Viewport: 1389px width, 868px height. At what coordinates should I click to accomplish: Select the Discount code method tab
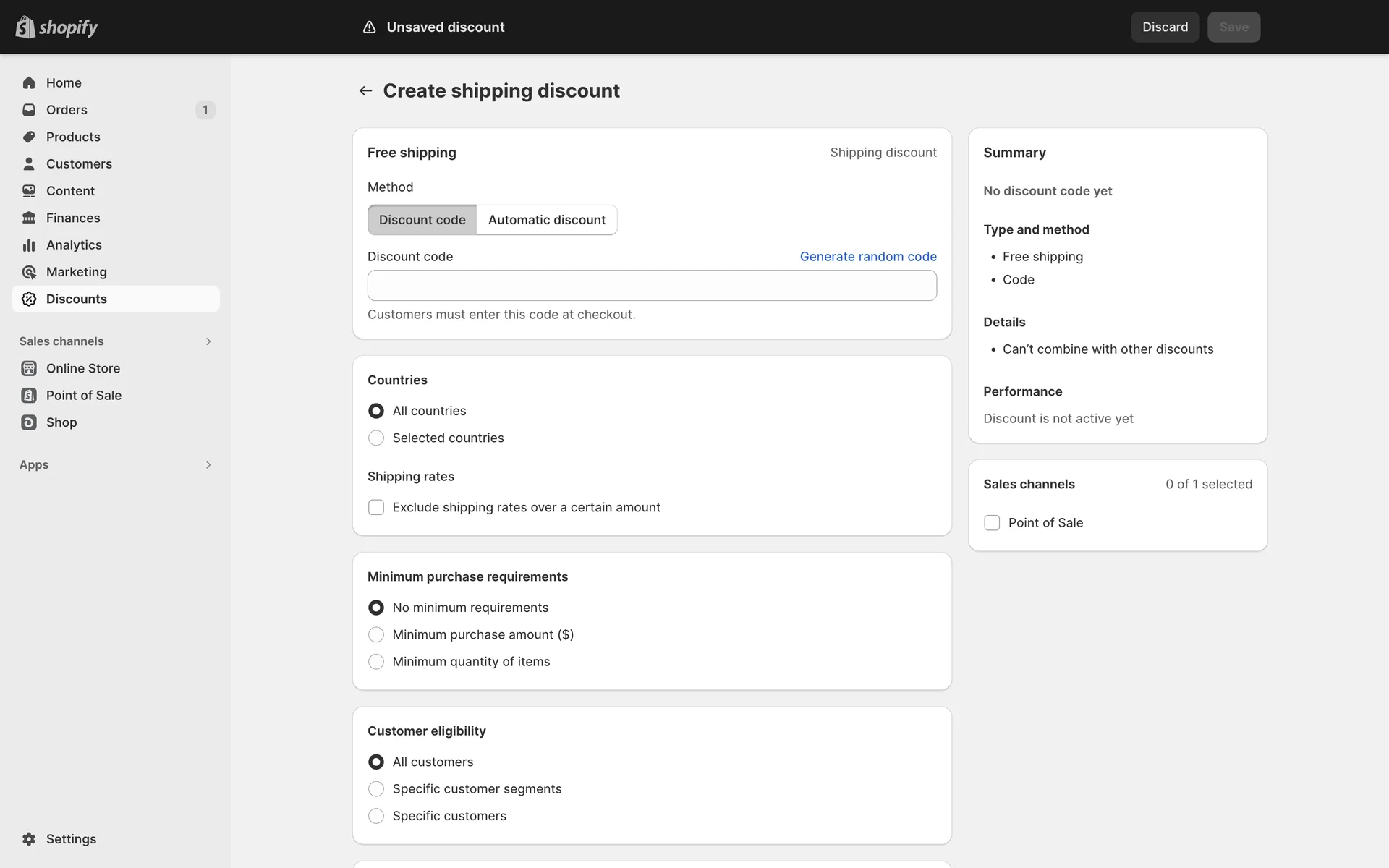(422, 220)
